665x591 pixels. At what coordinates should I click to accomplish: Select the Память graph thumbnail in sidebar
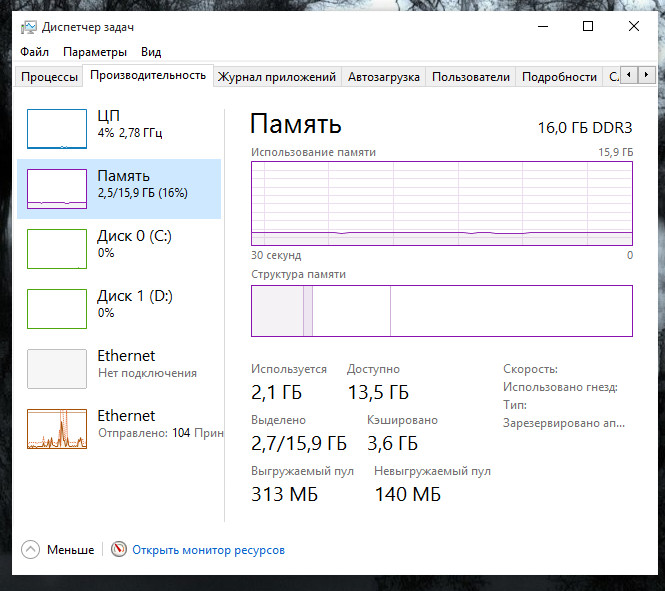(x=56, y=188)
